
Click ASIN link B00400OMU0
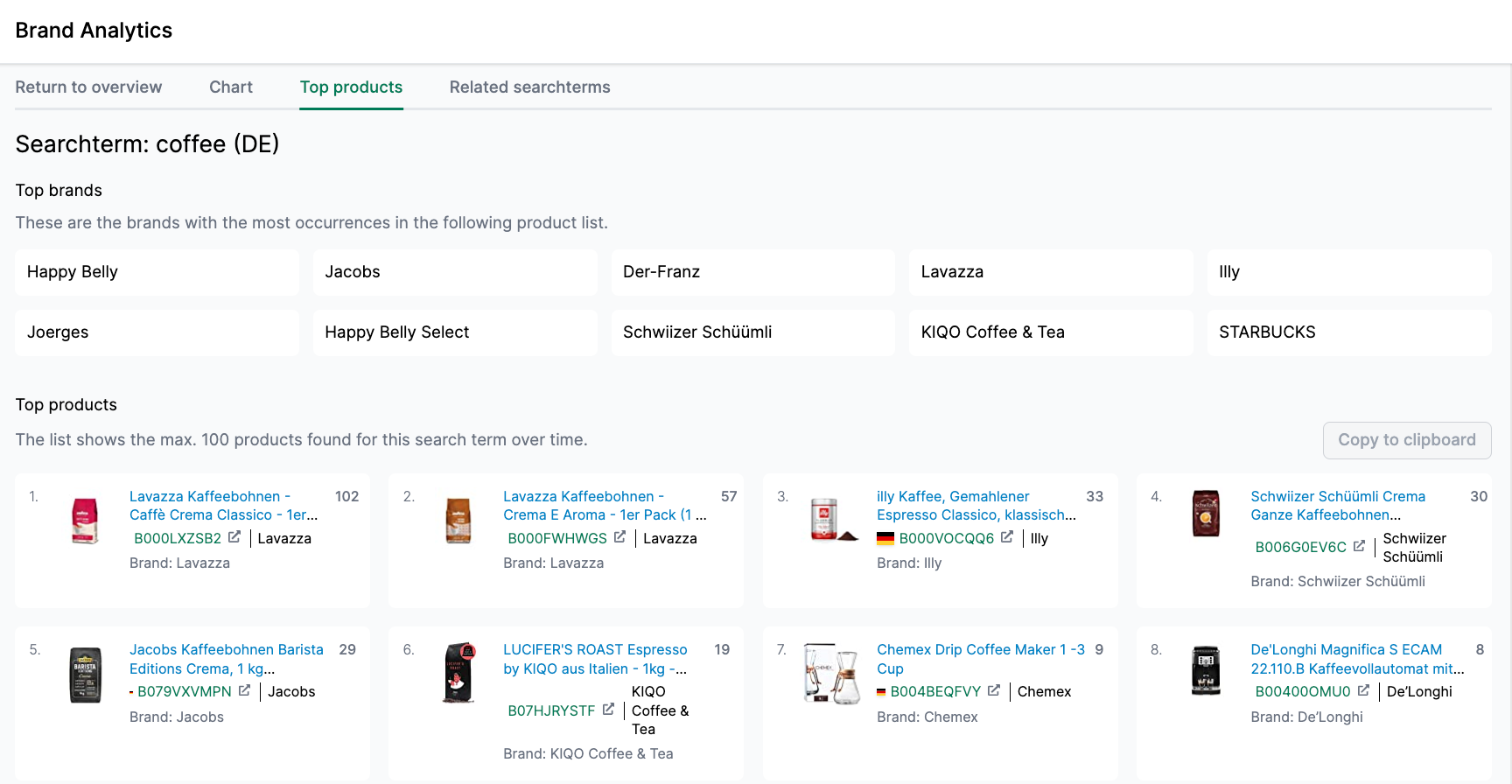point(1303,691)
